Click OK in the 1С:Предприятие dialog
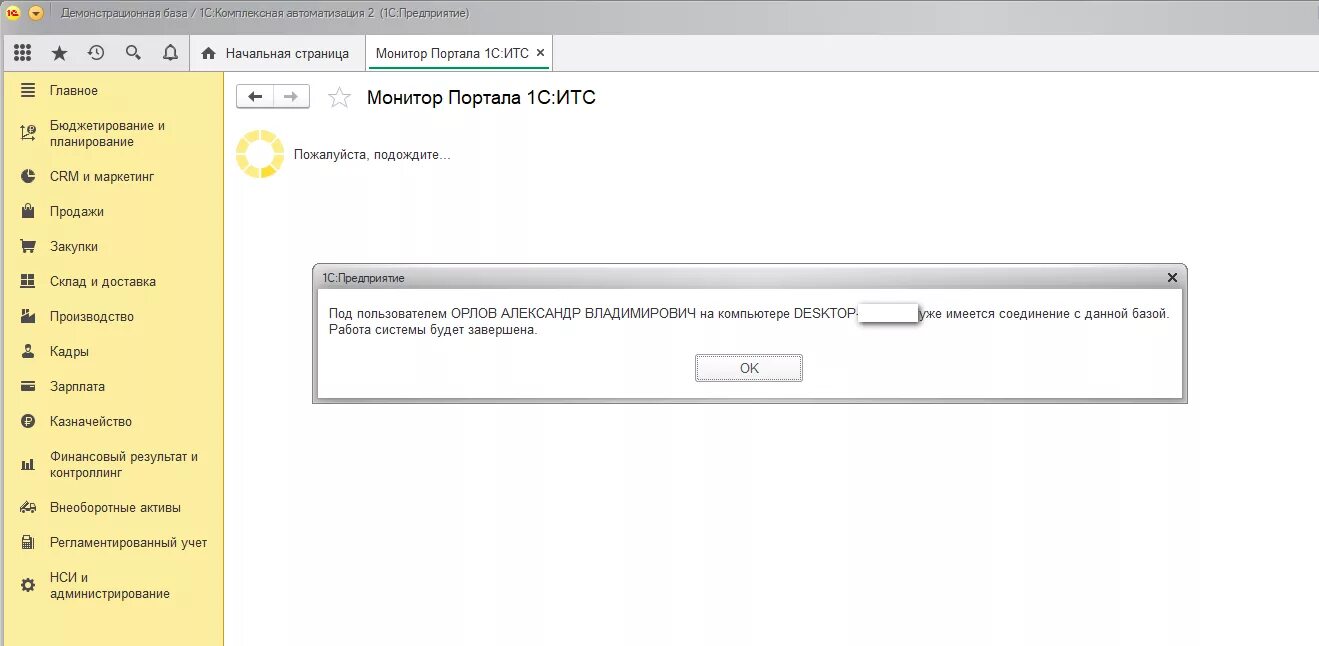 [x=749, y=368]
